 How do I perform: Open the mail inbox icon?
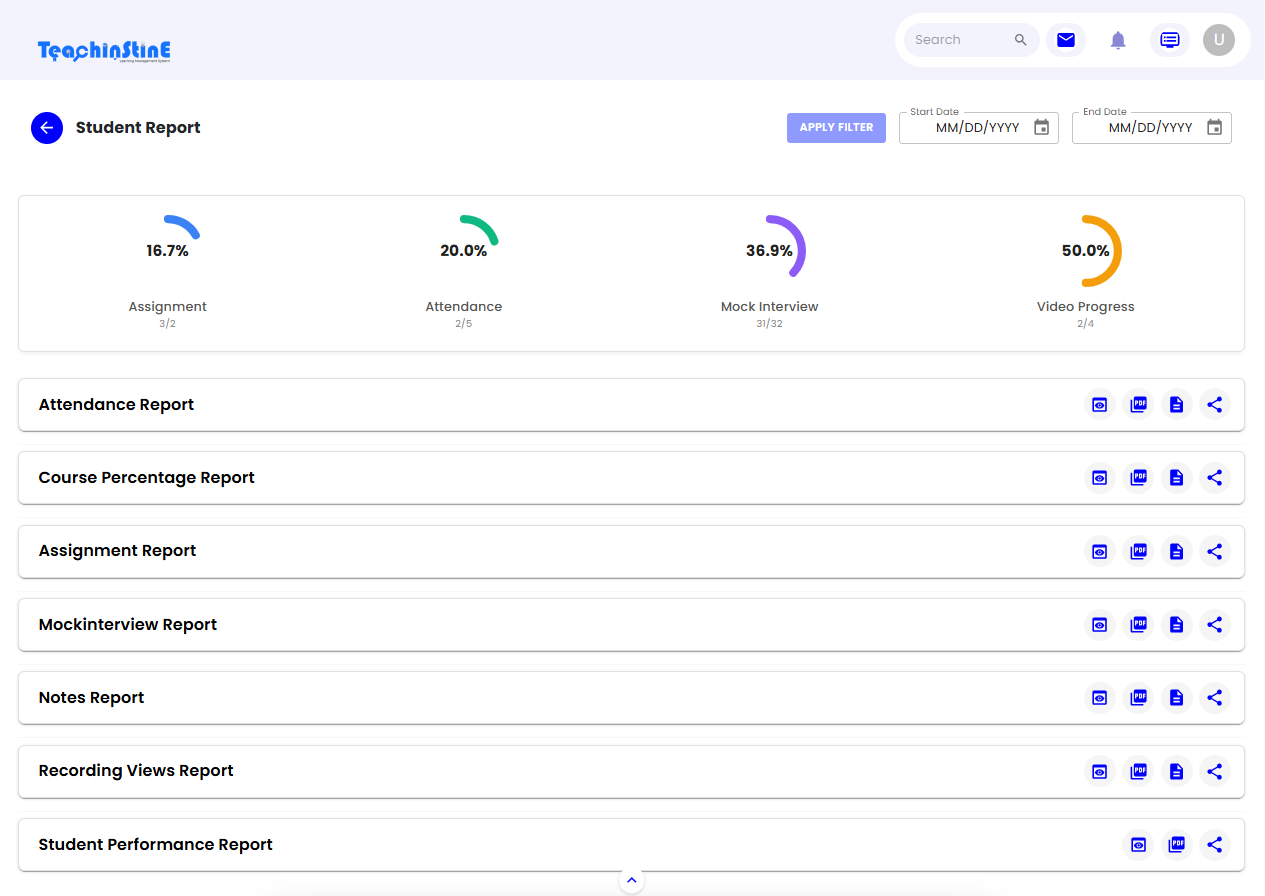pos(1066,40)
